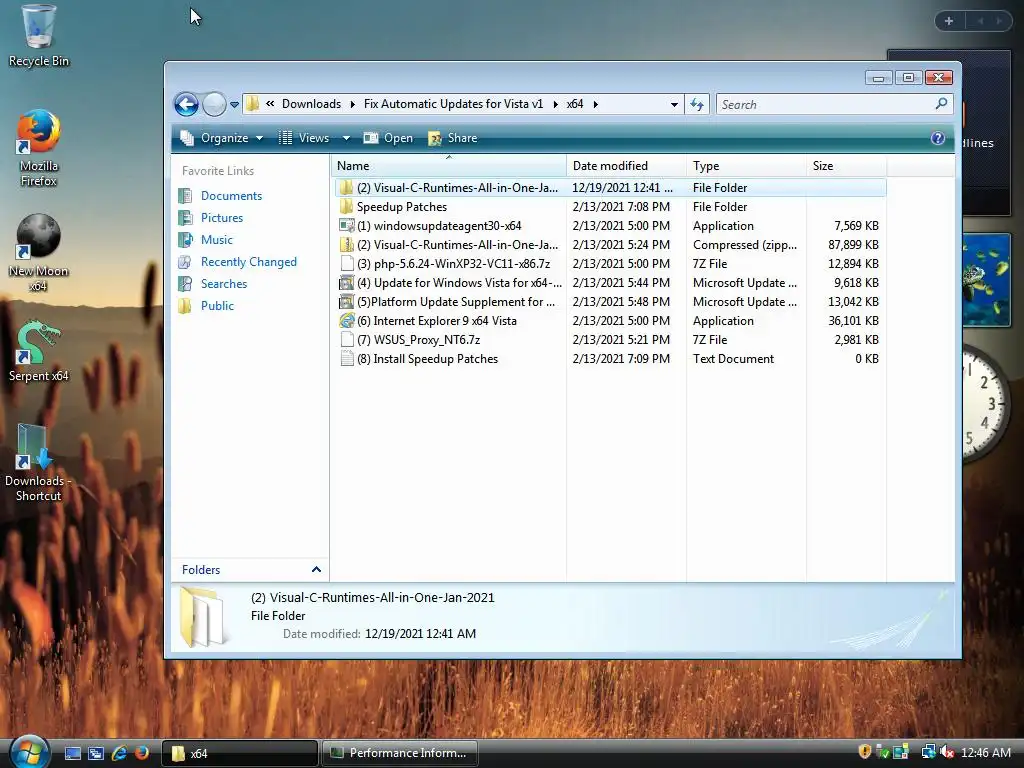This screenshot has width=1024, height=768.
Task: Click the muted volume tray icon
Action: pos(948,752)
